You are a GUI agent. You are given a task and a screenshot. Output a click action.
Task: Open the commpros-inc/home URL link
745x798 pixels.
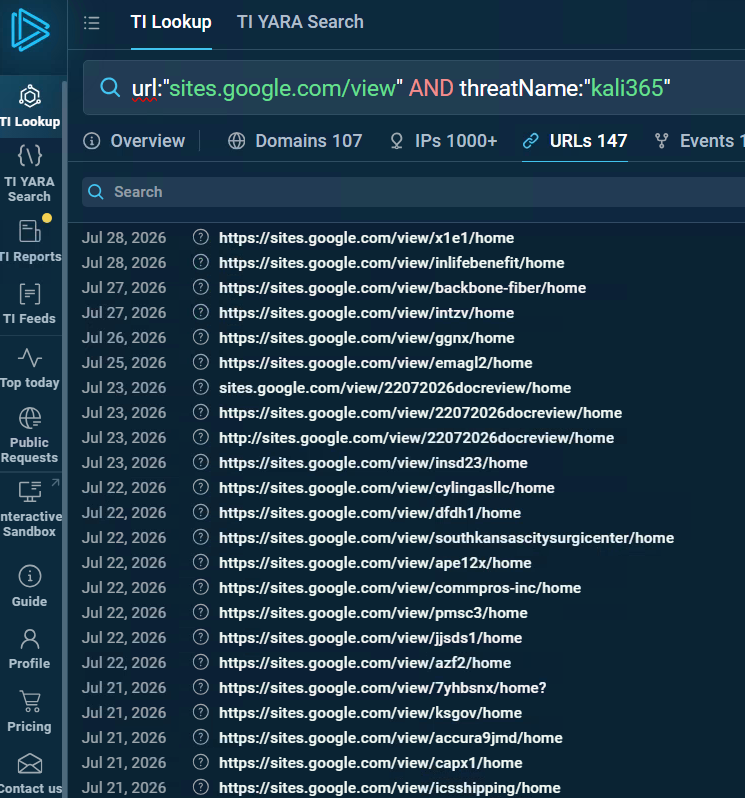point(400,588)
